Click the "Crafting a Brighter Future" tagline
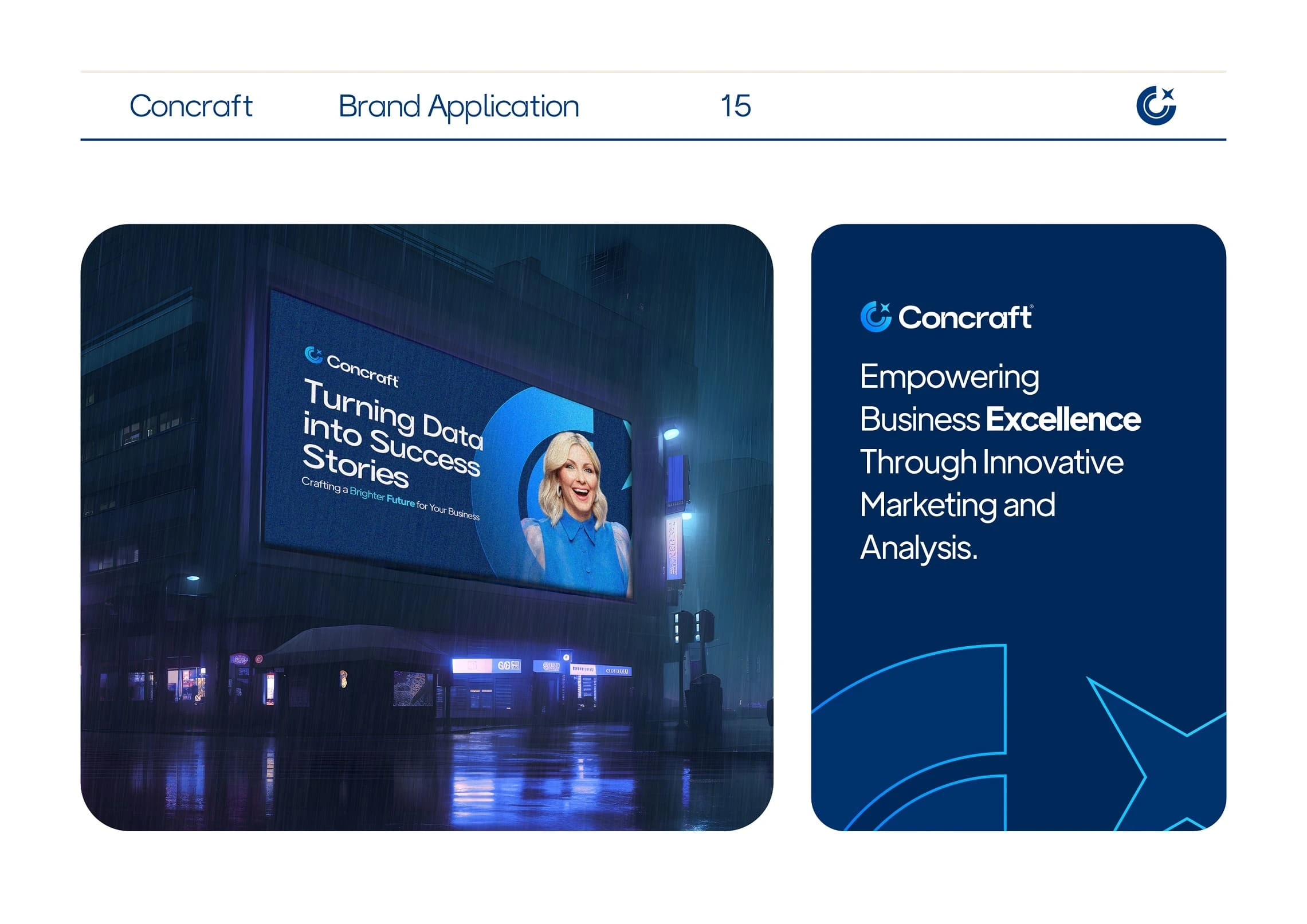The width and height of the screenshot is (1307, 924). 390,498
